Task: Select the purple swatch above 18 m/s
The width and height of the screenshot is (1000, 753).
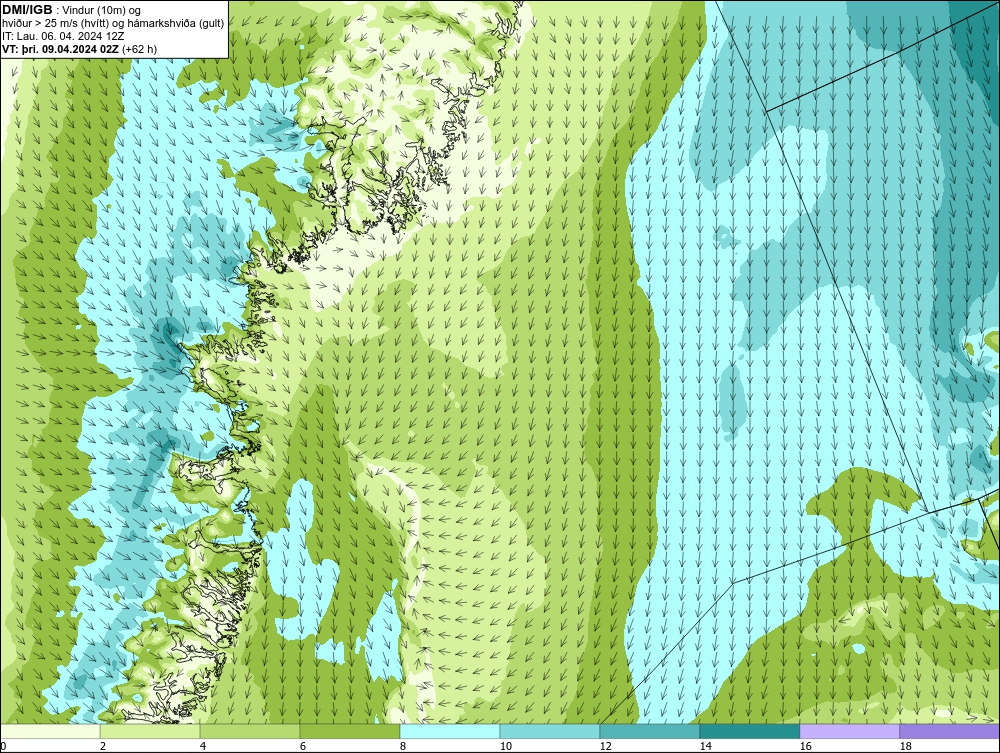Action: point(949,731)
